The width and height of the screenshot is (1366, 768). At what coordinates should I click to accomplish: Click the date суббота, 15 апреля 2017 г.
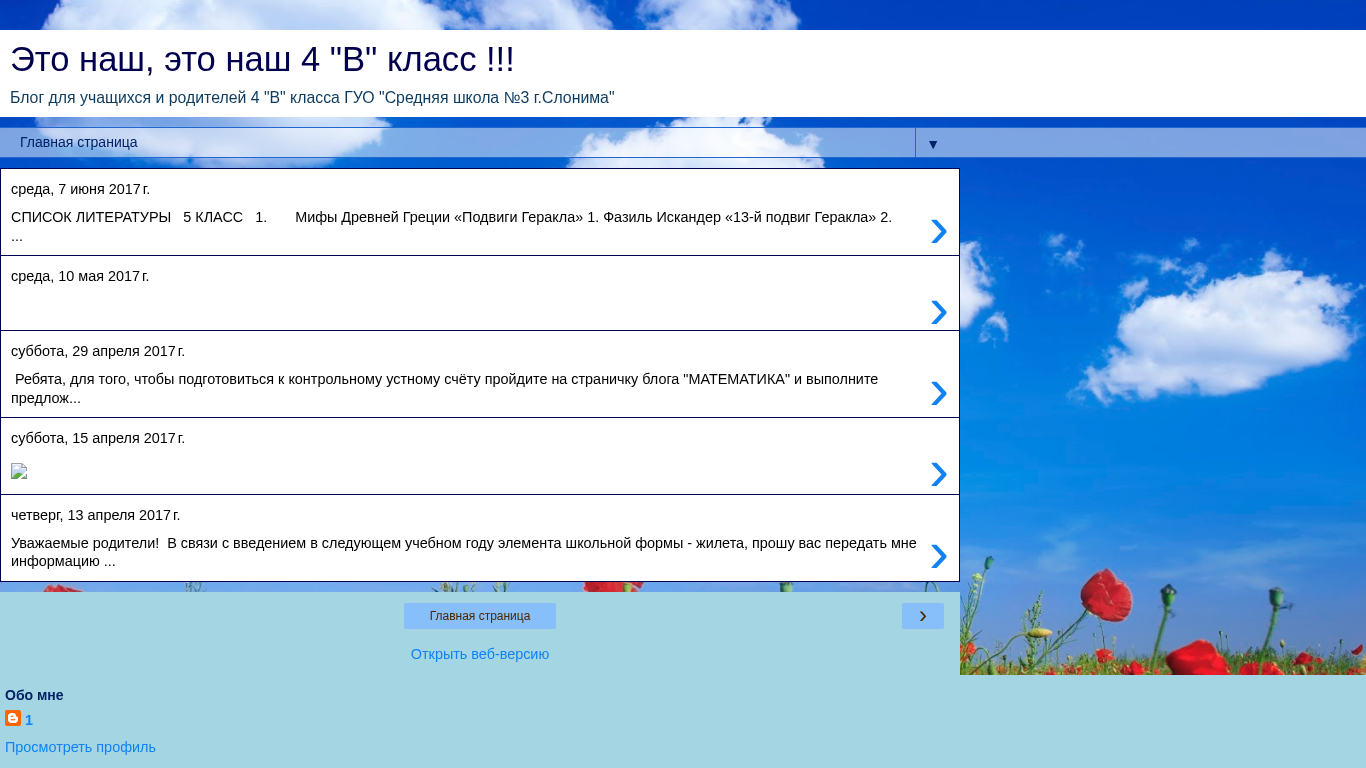coord(98,438)
